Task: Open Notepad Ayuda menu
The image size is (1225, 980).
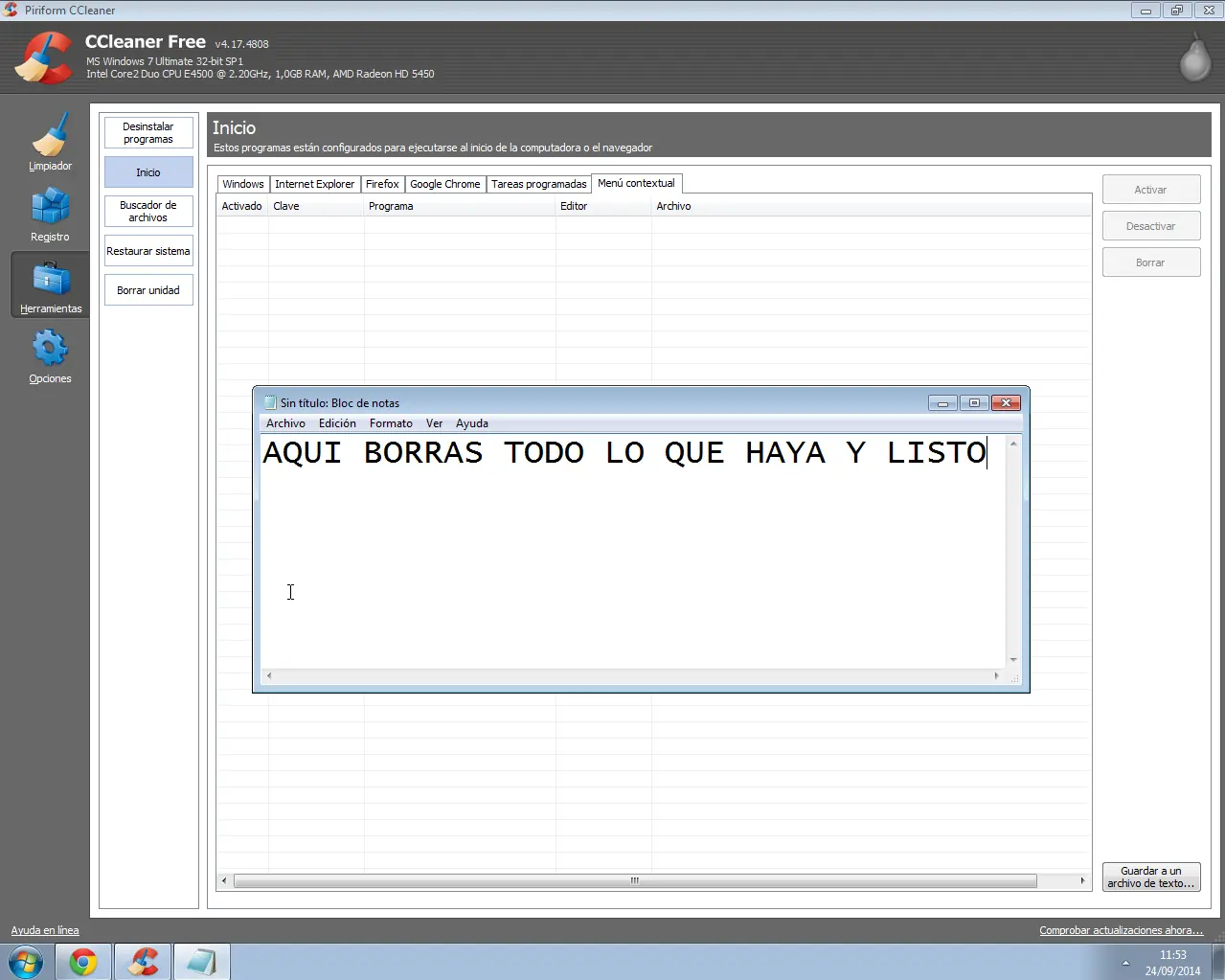Action: pyautogui.click(x=472, y=423)
